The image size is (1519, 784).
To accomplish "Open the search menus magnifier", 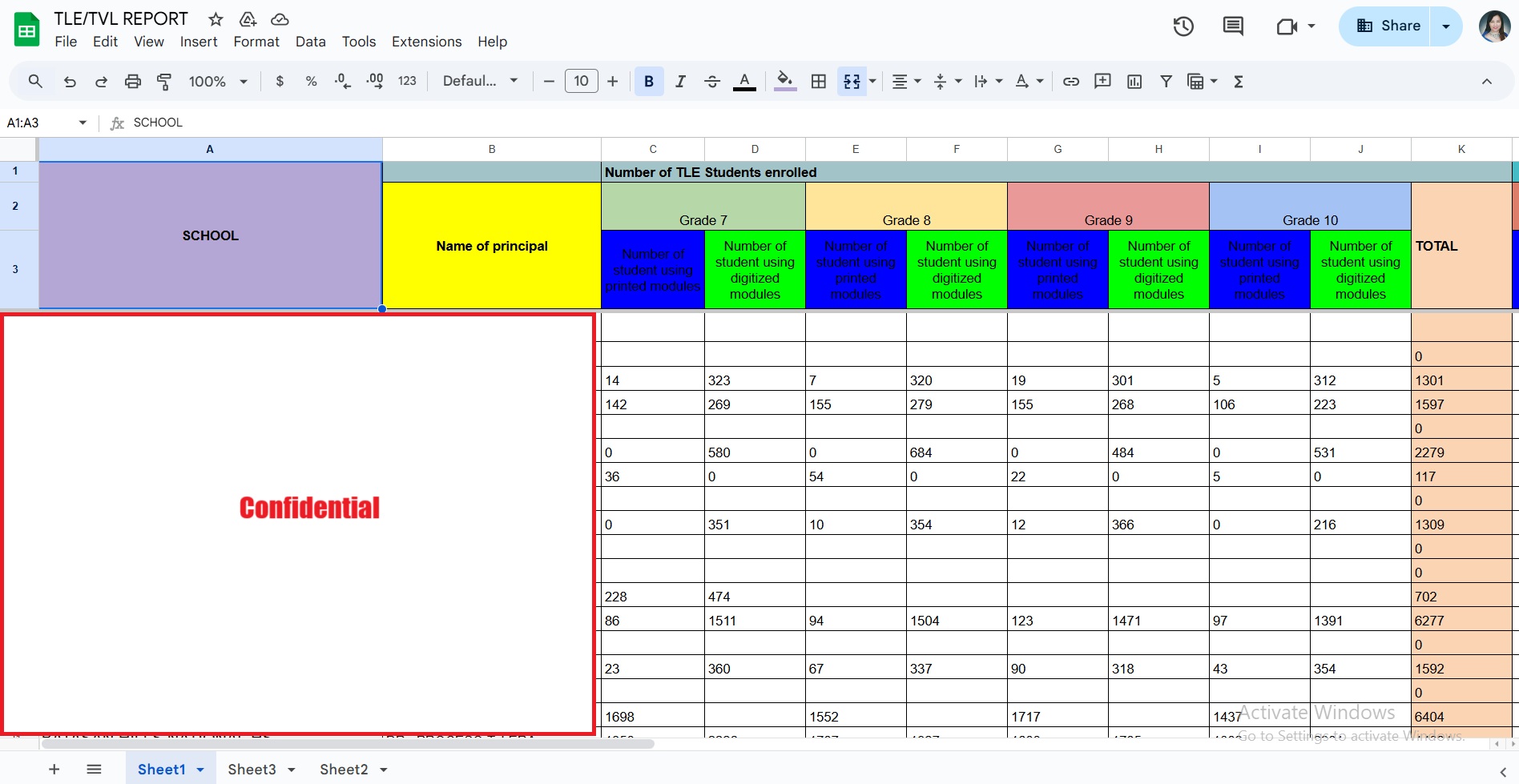I will pyautogui.click(x=35, y=81).
